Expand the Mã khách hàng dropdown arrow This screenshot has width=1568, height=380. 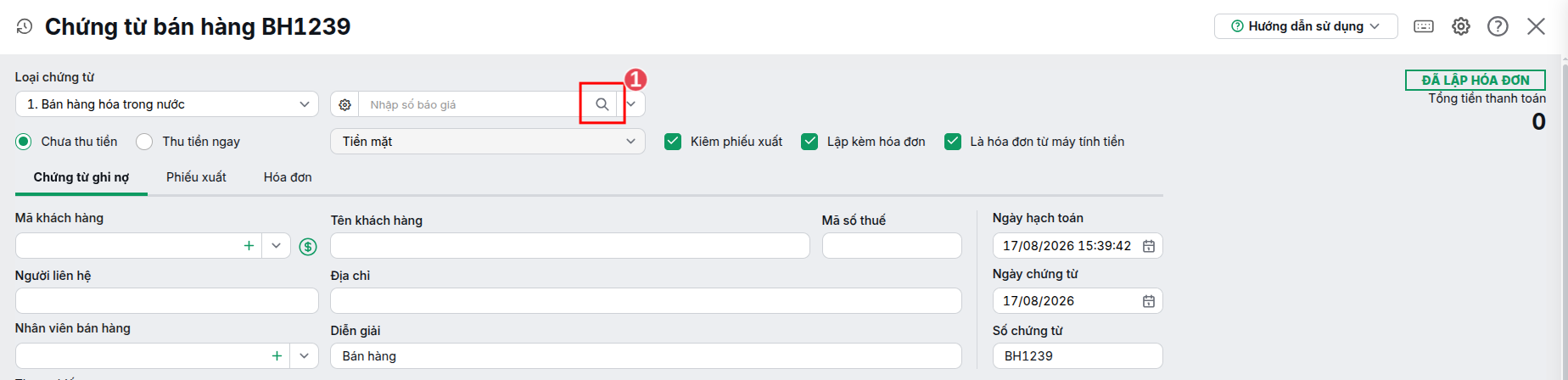(x=276, y=246)
